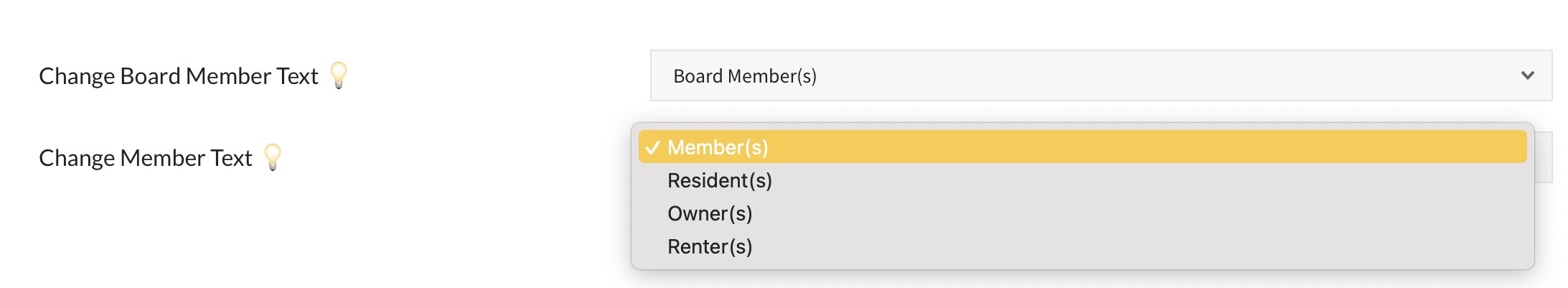Select the highlighted Member(s) option
This screenshot has height=288, width=1568.
718,147
